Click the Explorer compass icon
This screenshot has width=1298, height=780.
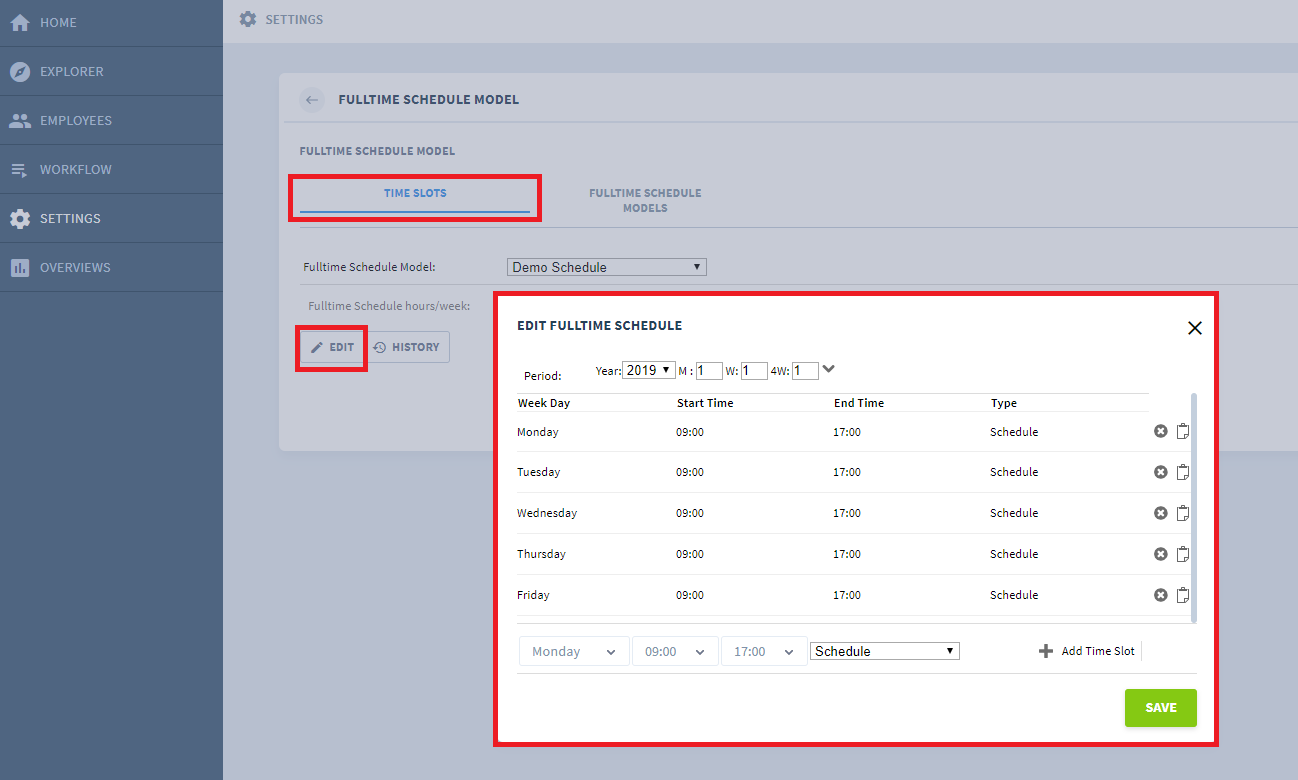(19, 71)
